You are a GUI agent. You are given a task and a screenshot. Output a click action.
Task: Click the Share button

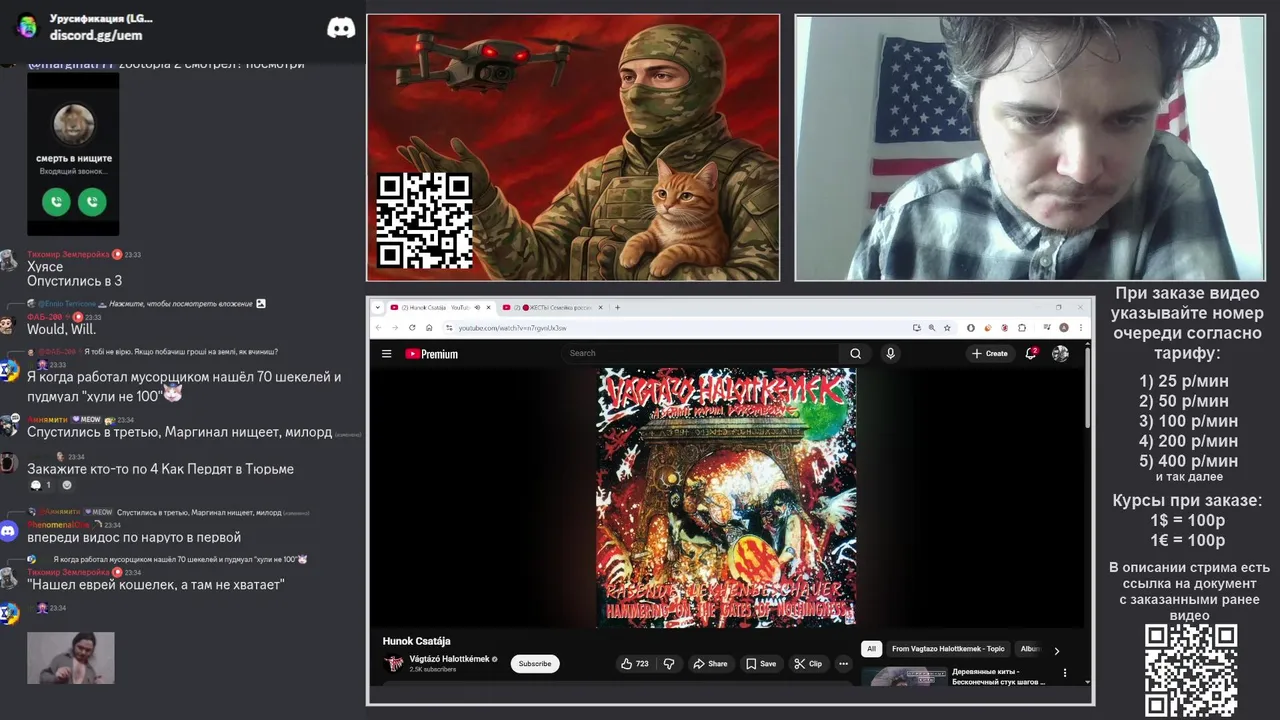(709, 664)
